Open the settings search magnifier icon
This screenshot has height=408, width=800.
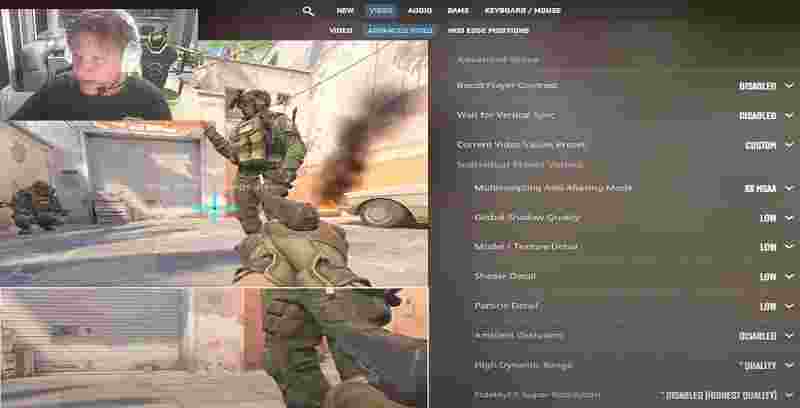point(308,11)
